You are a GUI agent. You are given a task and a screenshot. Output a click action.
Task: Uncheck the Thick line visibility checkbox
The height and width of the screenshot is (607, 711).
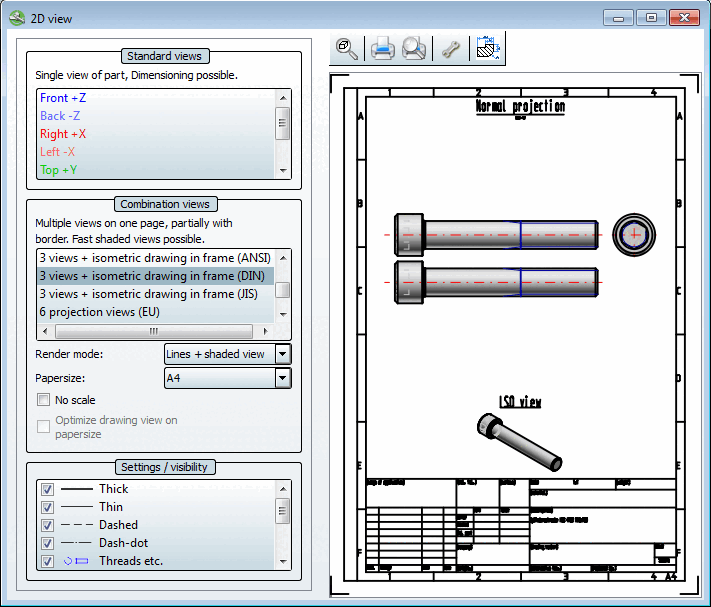(x=47, y=490)
